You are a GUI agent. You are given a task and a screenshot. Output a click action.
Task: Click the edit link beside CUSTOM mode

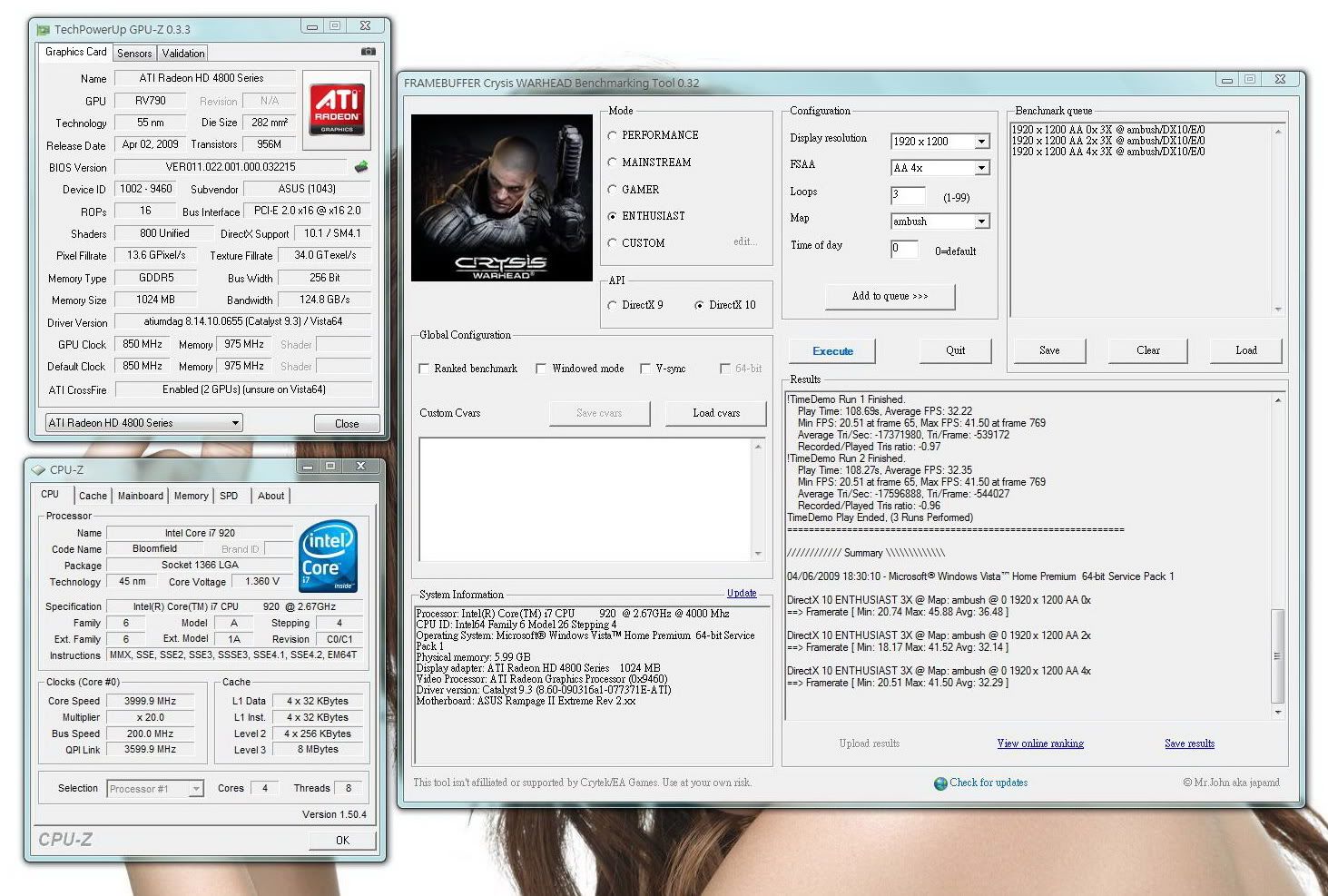743,241
